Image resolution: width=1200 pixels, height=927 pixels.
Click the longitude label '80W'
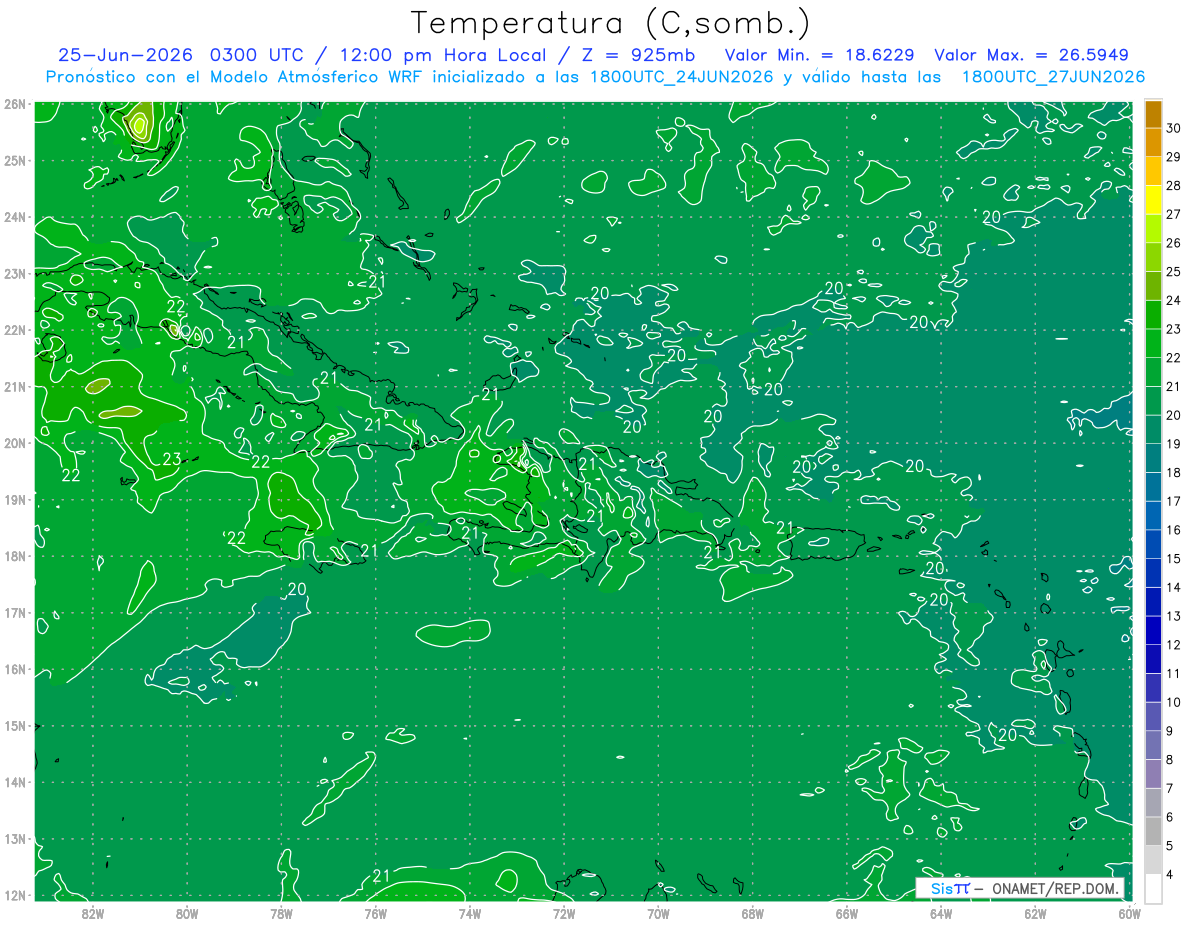(186, 913)
